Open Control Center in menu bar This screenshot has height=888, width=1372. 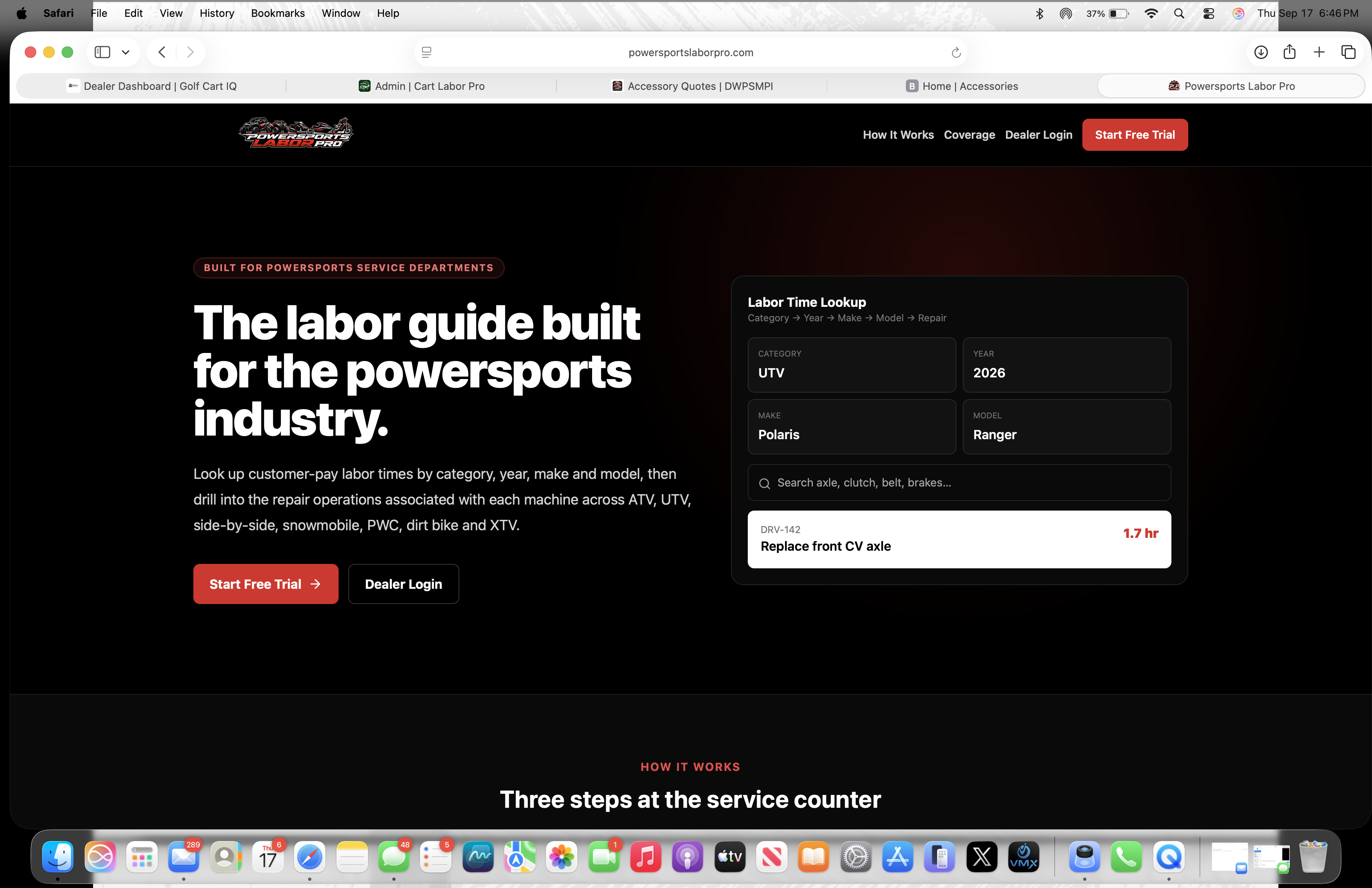1208,13
